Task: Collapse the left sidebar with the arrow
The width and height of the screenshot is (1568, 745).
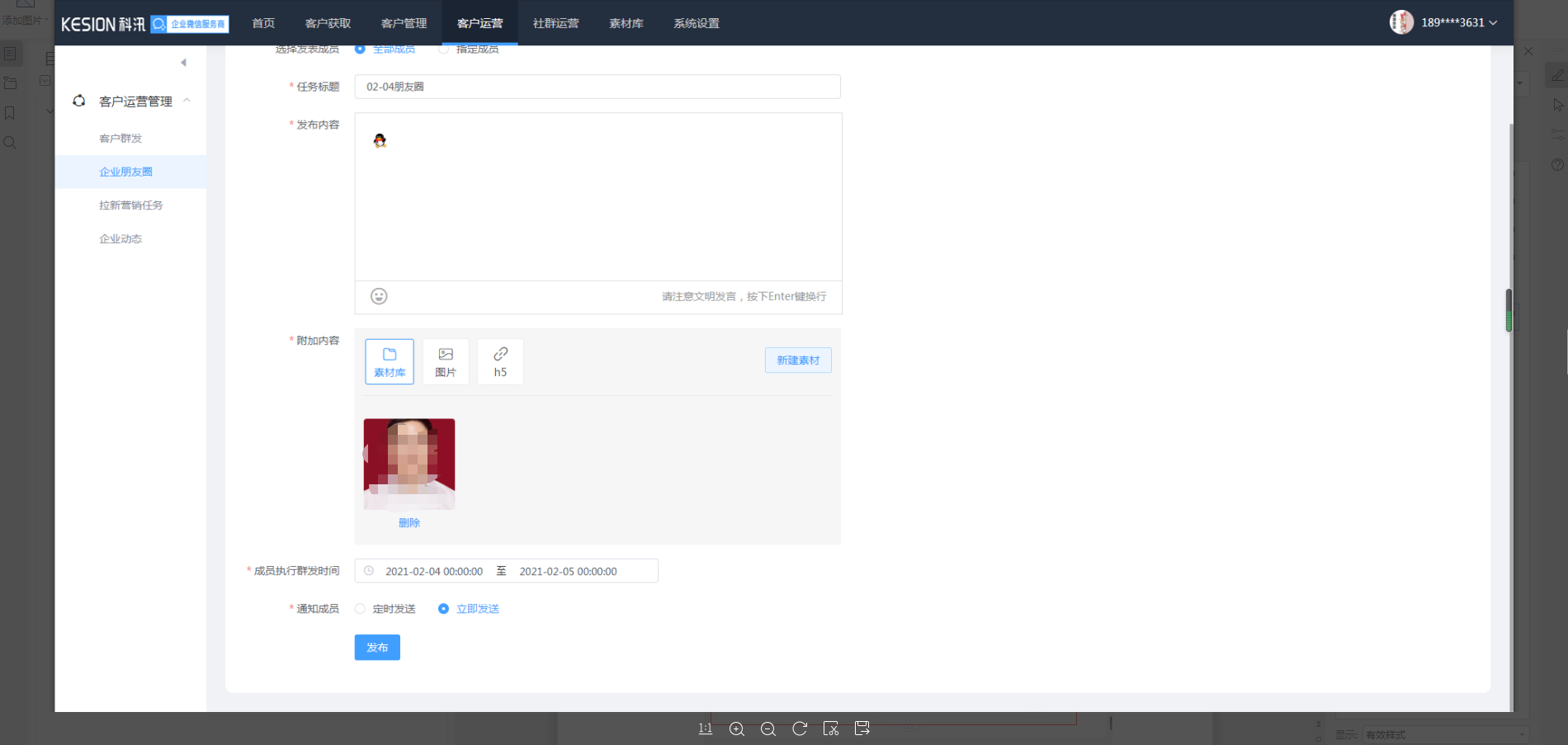Action: click(183, 63)
